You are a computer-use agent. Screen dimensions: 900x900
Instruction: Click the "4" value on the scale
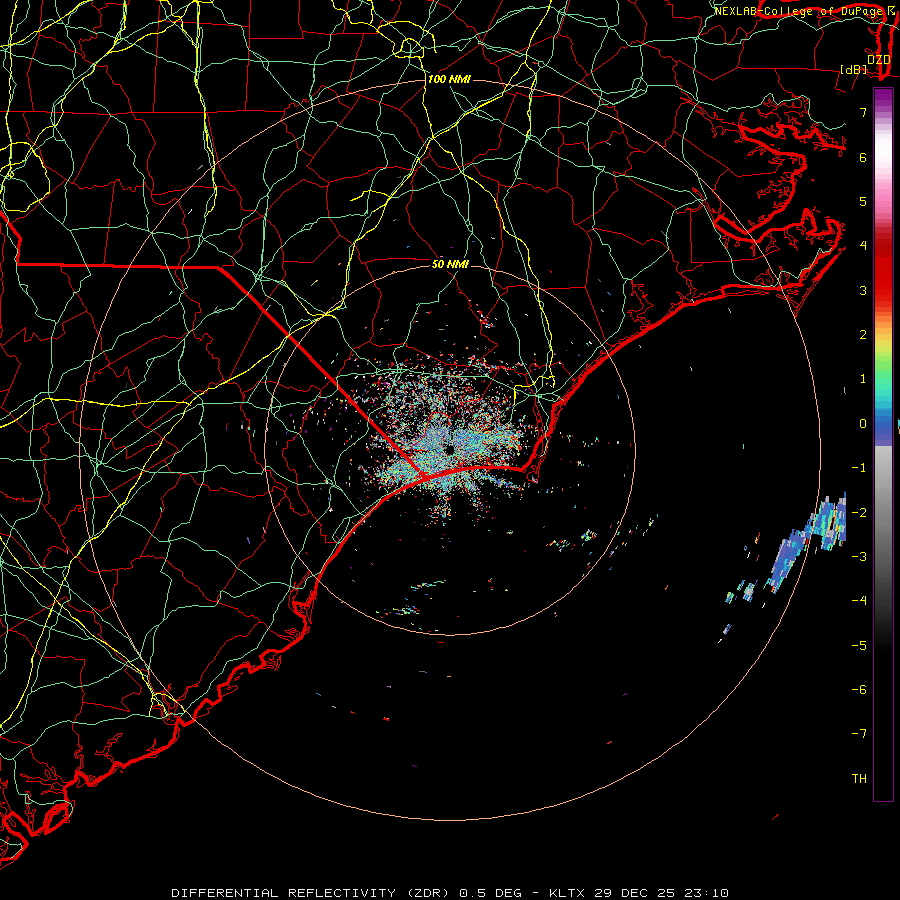tap(863, 246)
